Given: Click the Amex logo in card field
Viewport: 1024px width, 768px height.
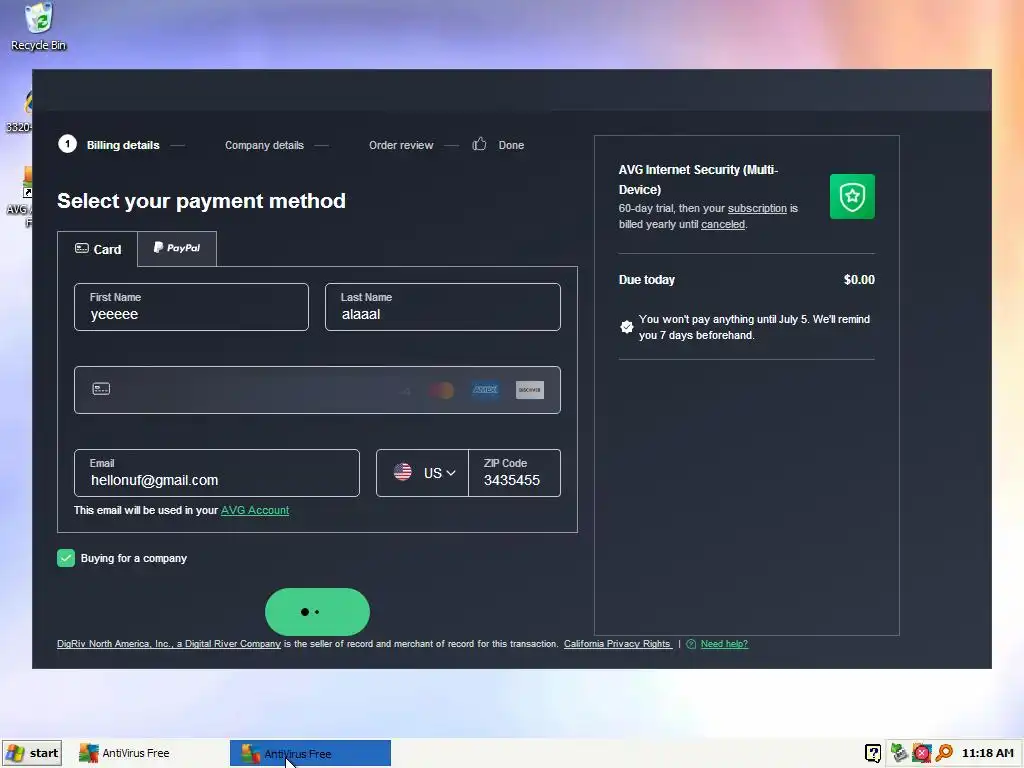Looking at the screenshot, I should [485, 390].
